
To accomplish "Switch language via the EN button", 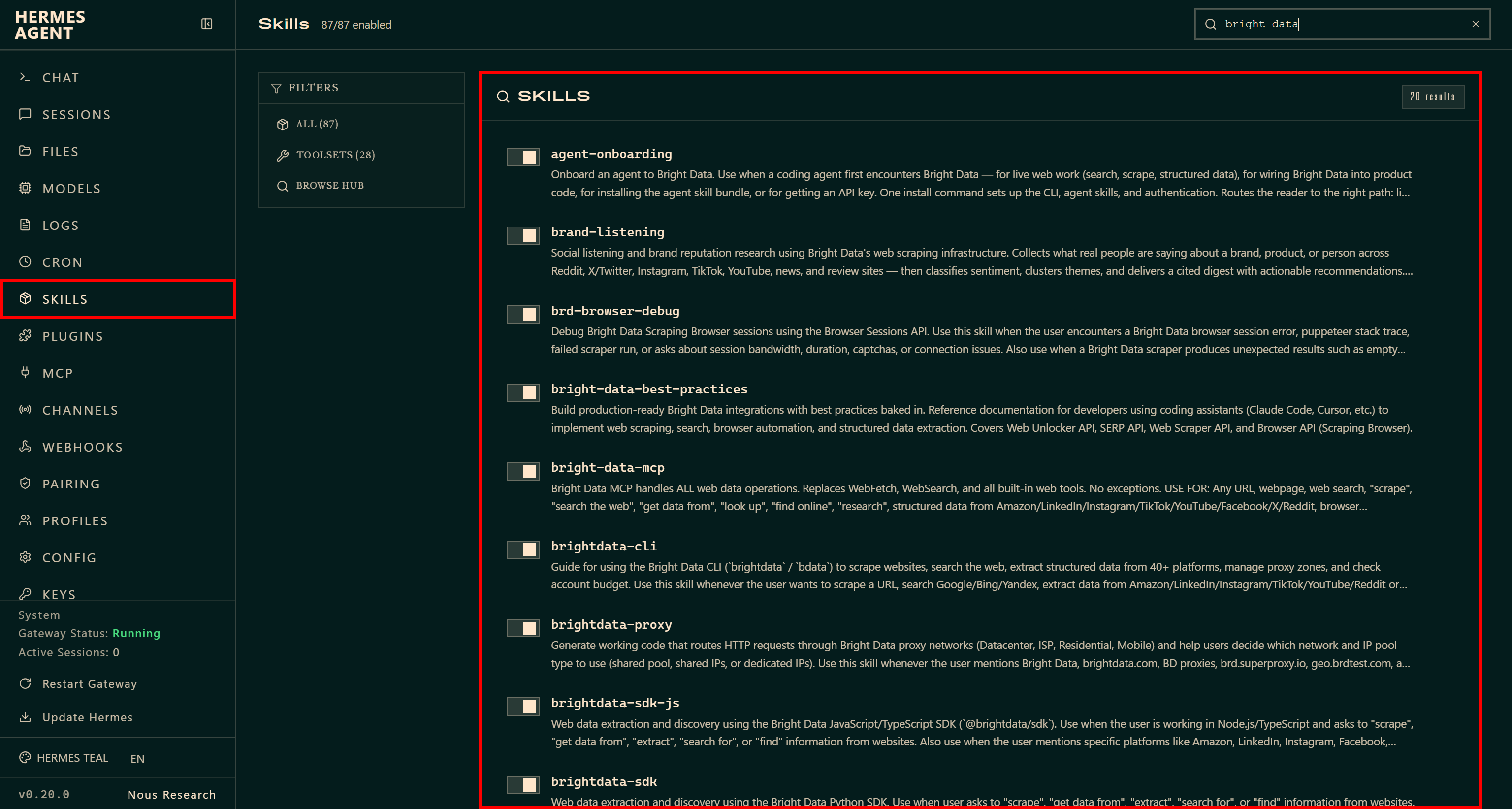I will [137, 758].
